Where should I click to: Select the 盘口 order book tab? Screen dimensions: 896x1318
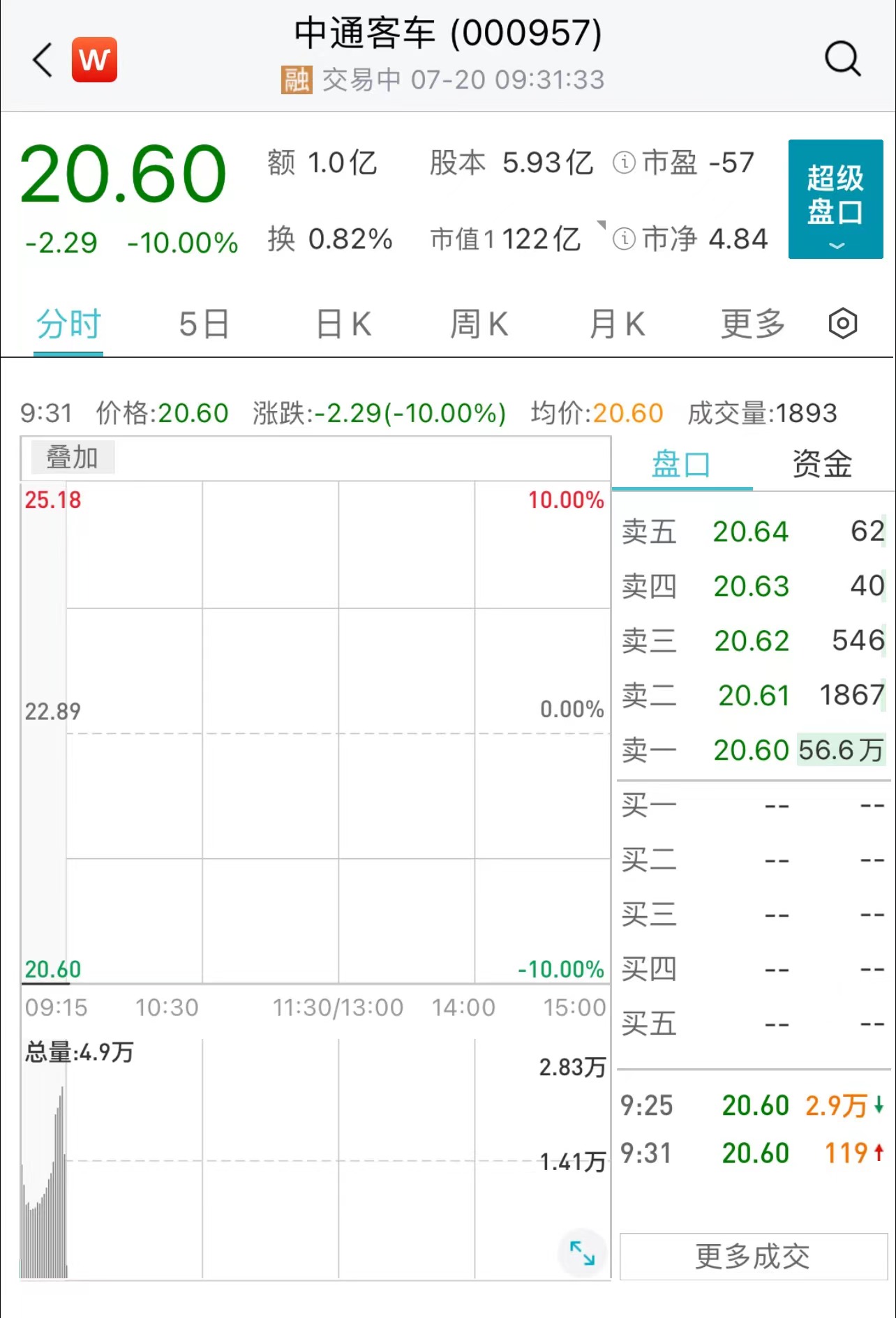(681, 464)
